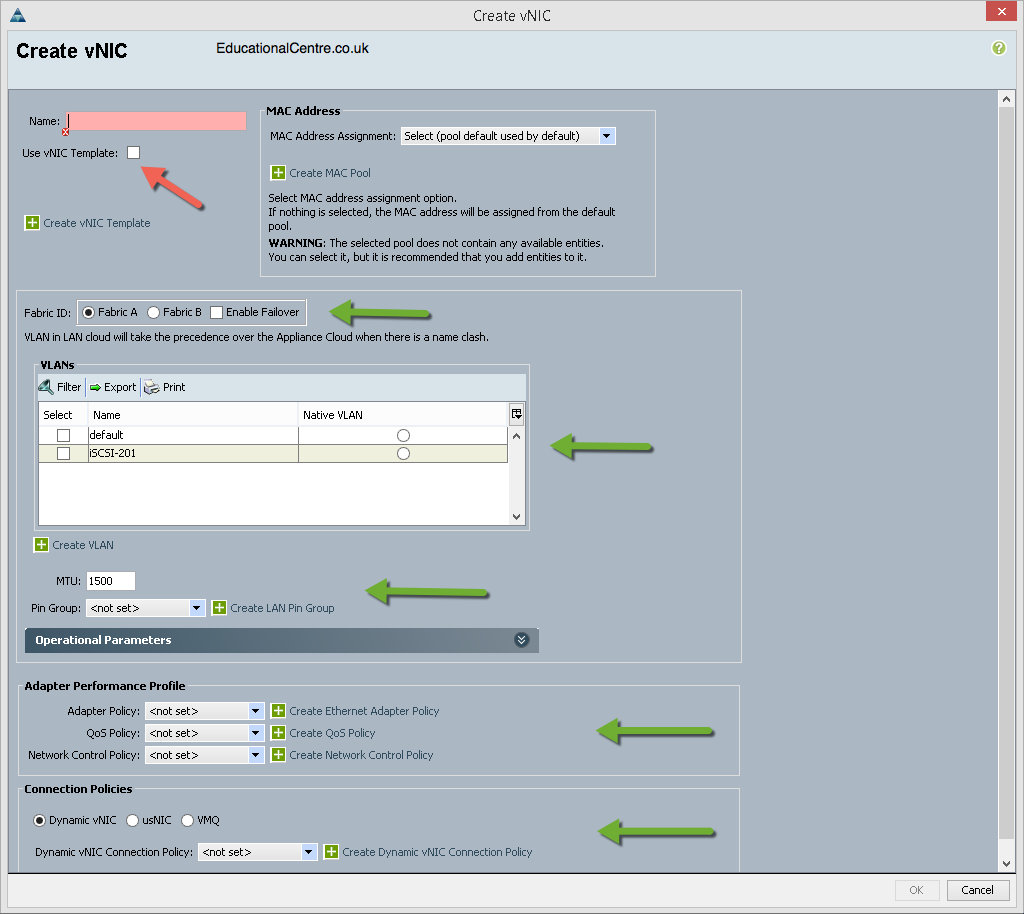Select the usNIC radio button
The height and width of the screenshot is (914, 1024).
(133, 820)
